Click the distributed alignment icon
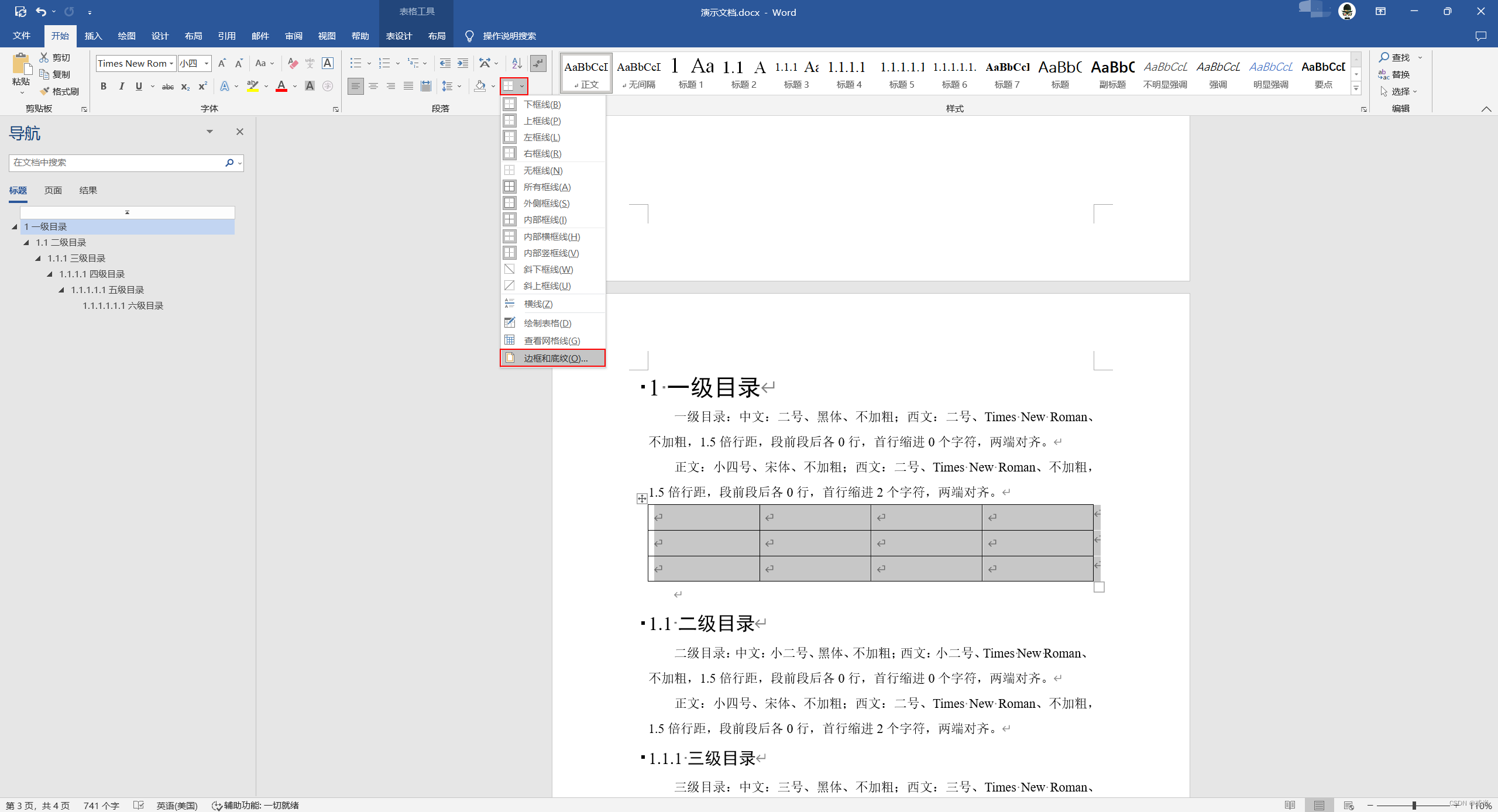The image size is (1498, 812). 426,87
